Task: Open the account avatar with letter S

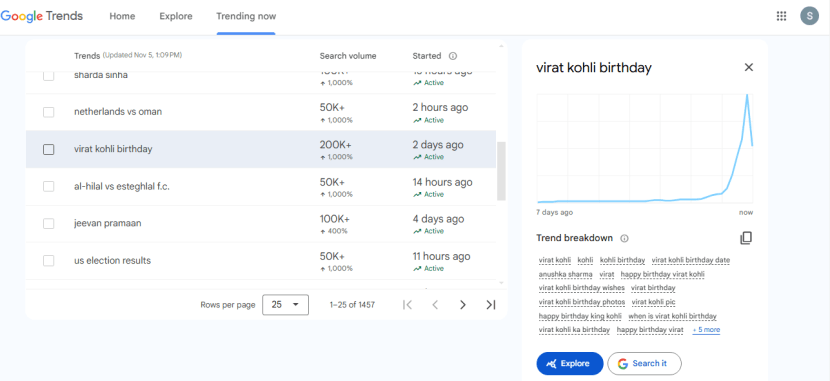Action: pyautogui.click(x=809, y=16)
